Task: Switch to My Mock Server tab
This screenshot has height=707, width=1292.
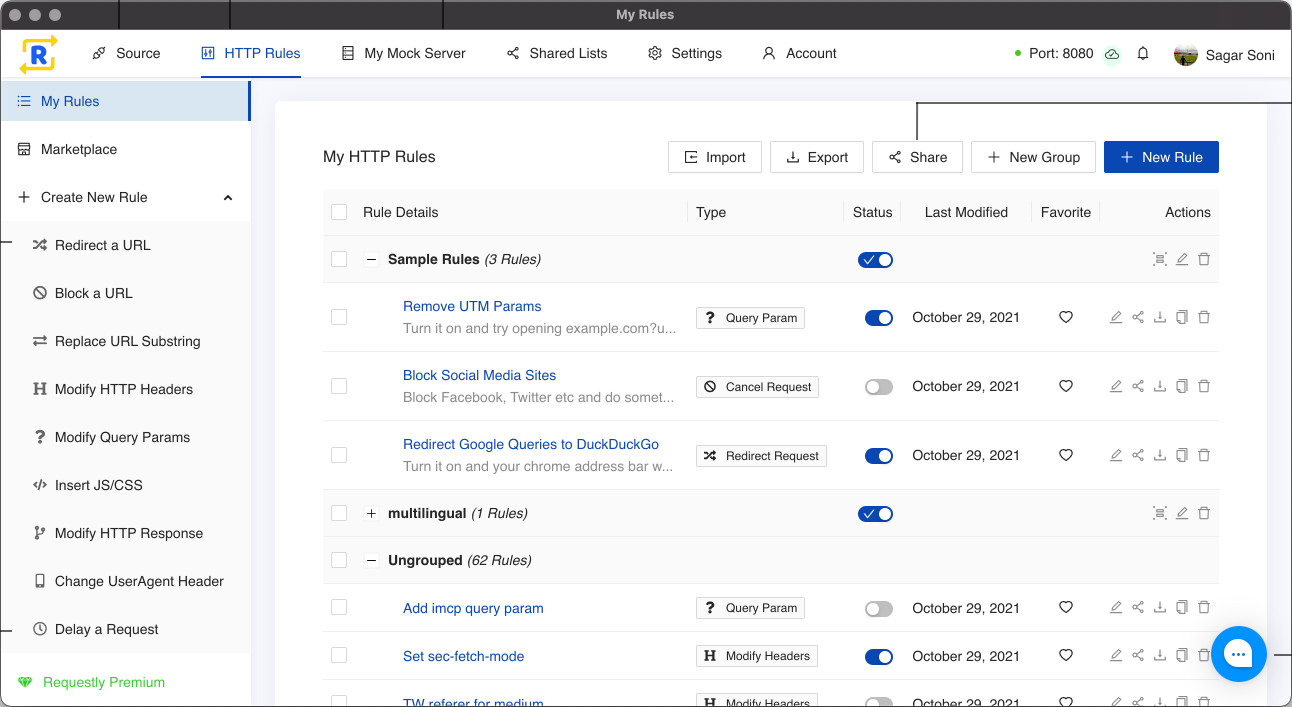Action: (x=403, y=54)
